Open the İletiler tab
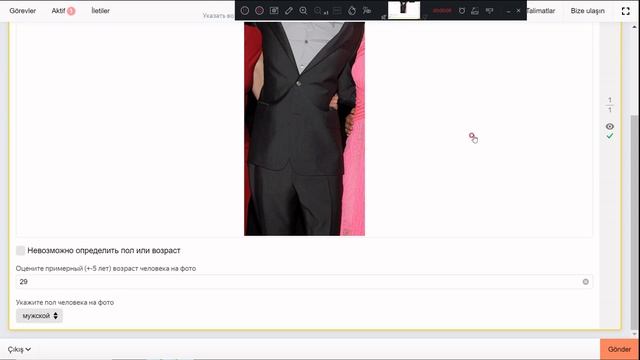 [x=100, y=11]
